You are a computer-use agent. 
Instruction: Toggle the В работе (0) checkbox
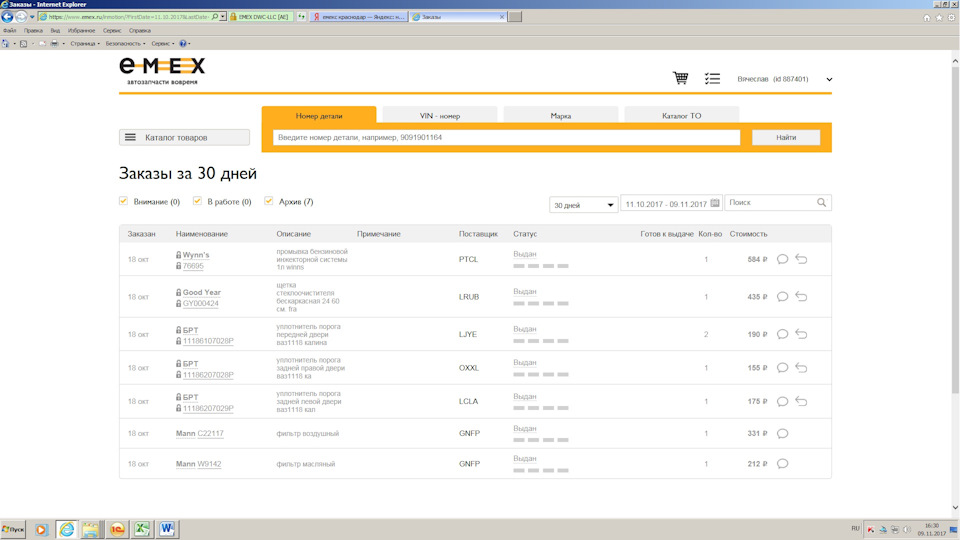coord(197,201)
